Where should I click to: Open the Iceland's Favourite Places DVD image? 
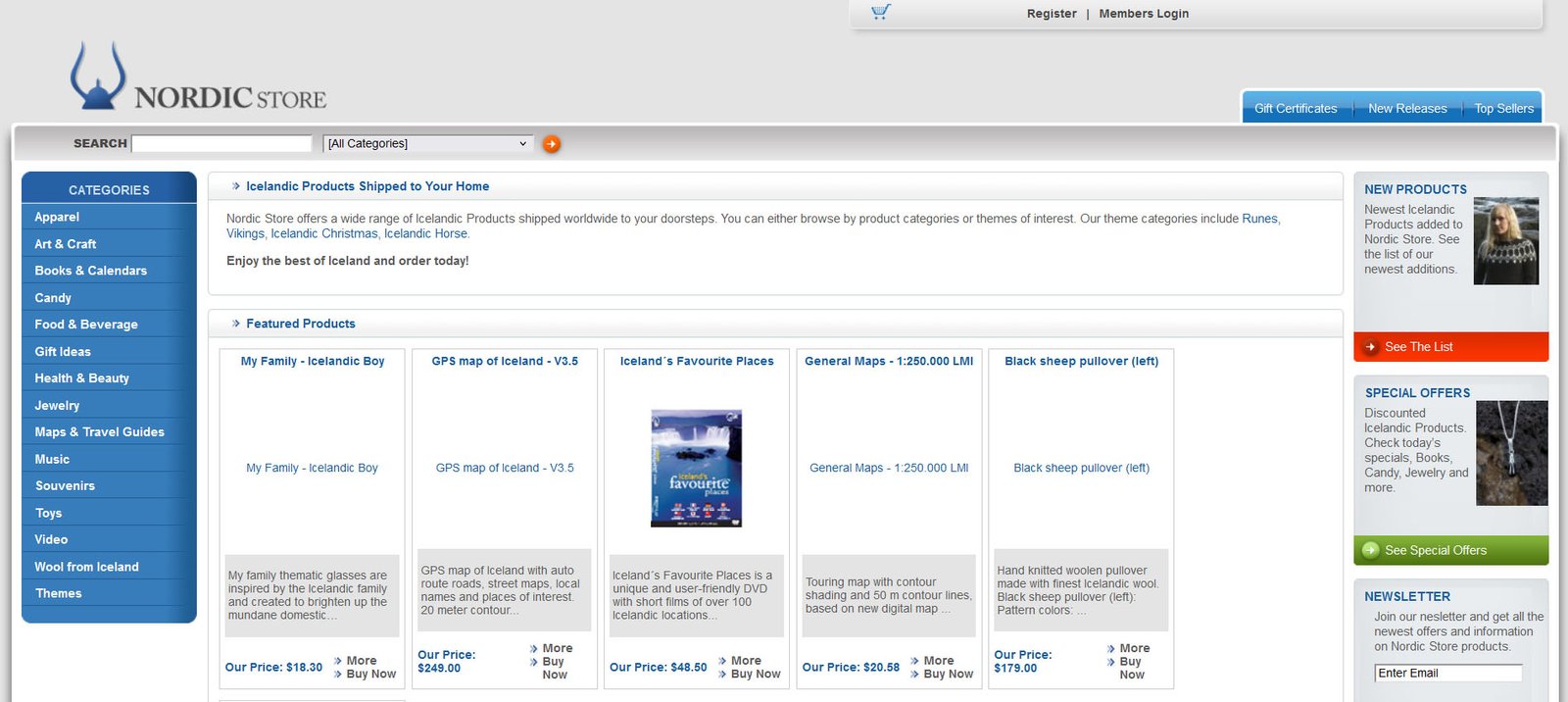pyautogui.click(x=696, y=469)
